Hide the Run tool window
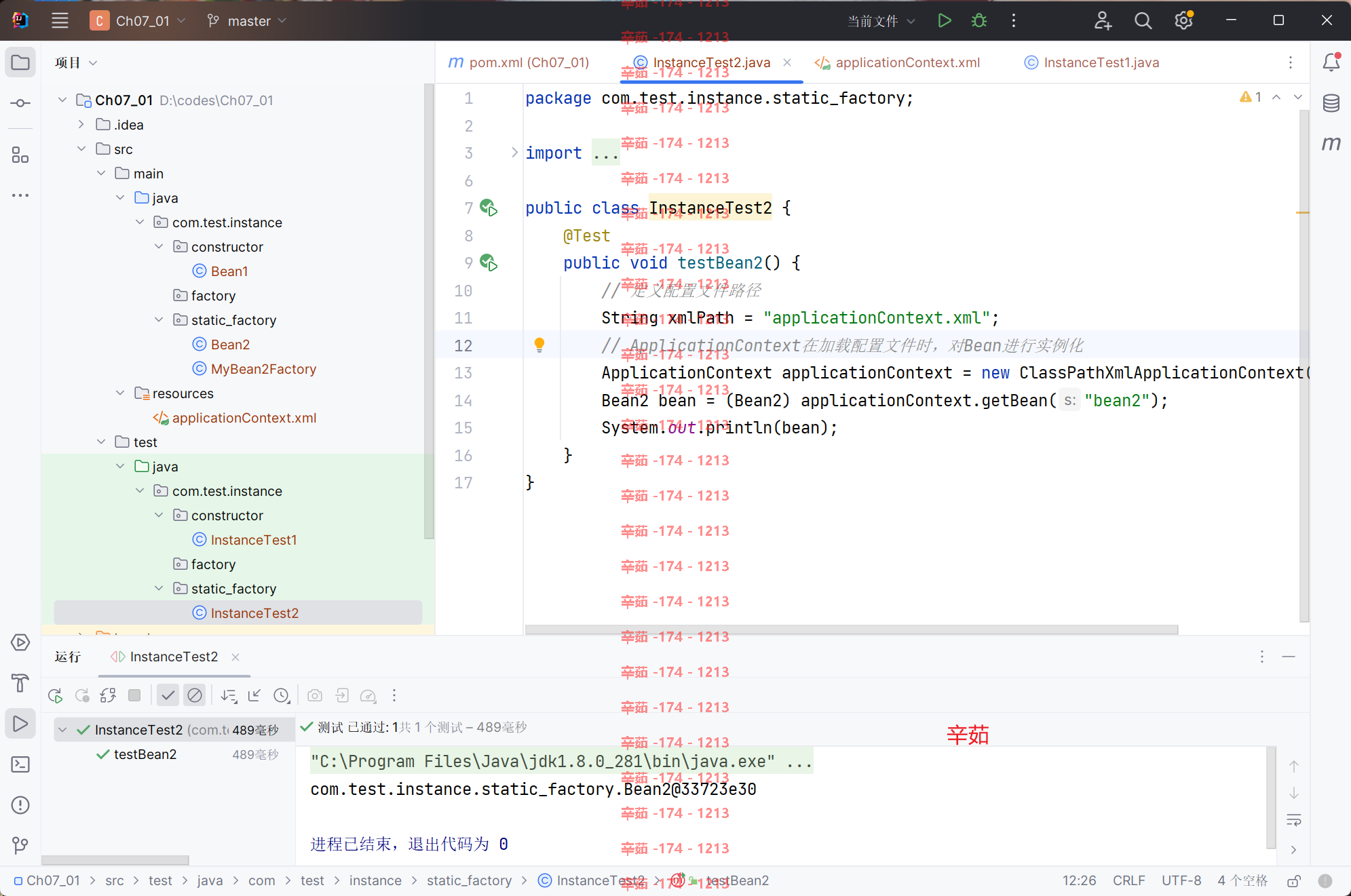Screen dimensions: 1351x896 [1289, 657]
